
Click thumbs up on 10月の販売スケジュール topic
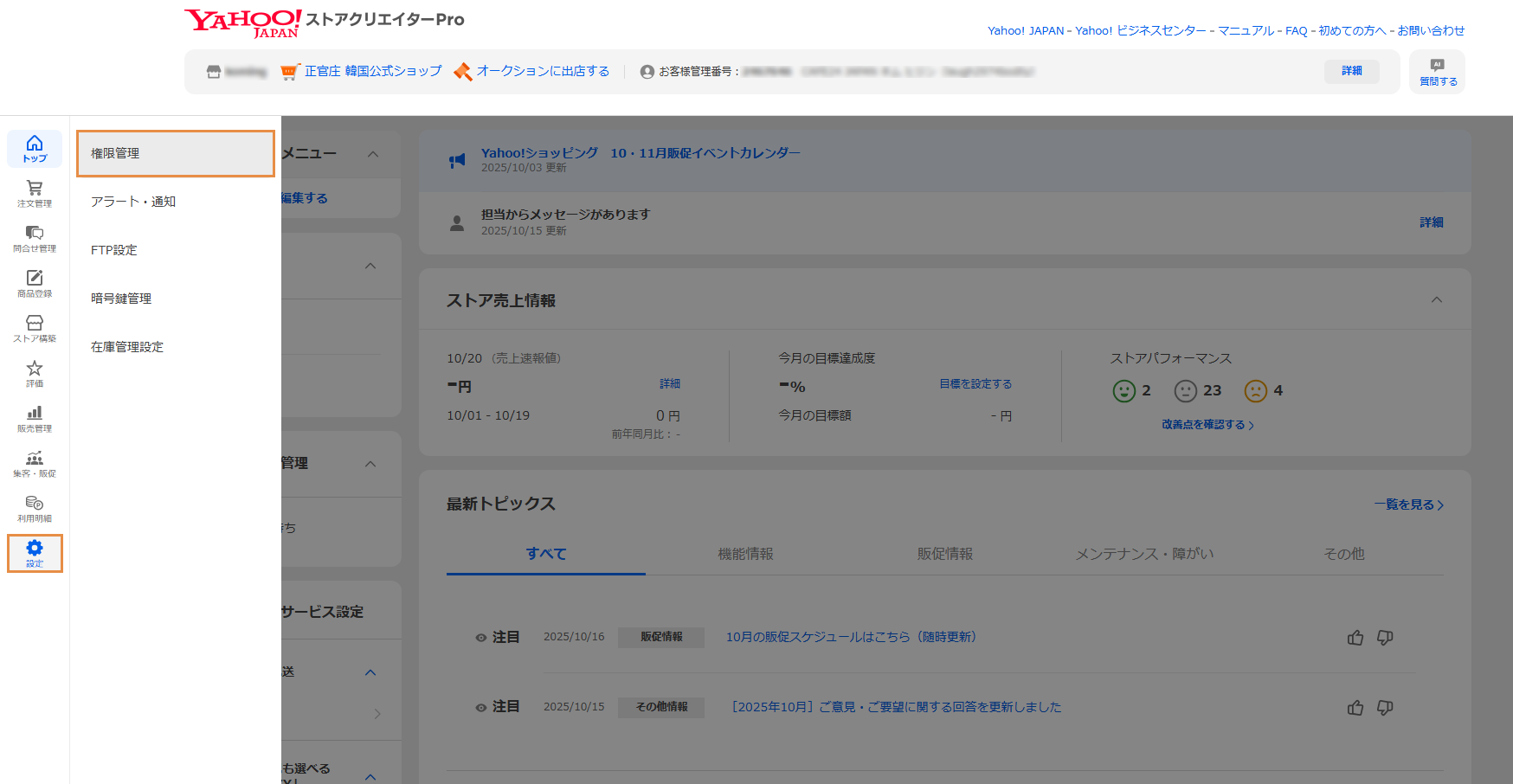1355,638
